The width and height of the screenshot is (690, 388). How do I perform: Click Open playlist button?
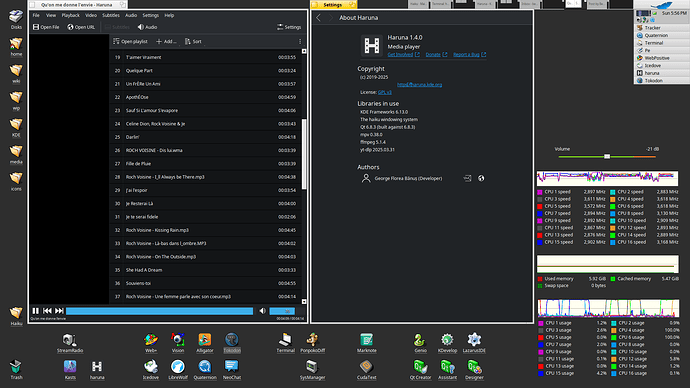[x=130, y=41]
